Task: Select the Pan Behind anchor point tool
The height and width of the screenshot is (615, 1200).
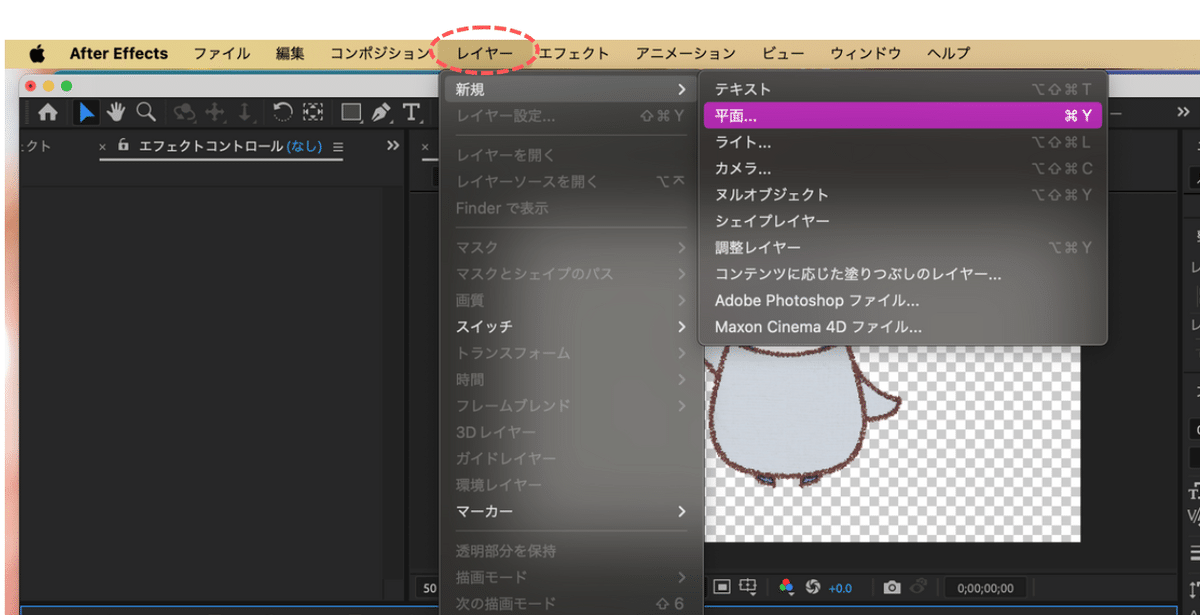Action: (313, 112)
